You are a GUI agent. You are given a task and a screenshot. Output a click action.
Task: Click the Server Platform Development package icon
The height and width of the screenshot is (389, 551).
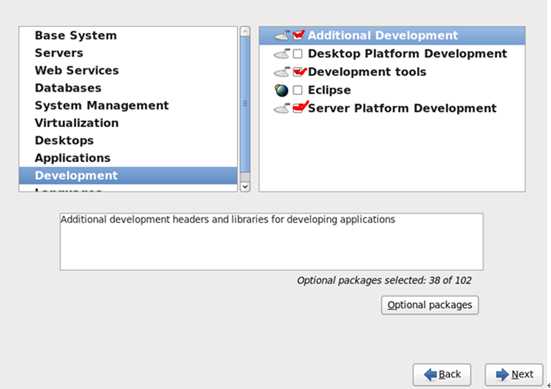click(282, 109)
